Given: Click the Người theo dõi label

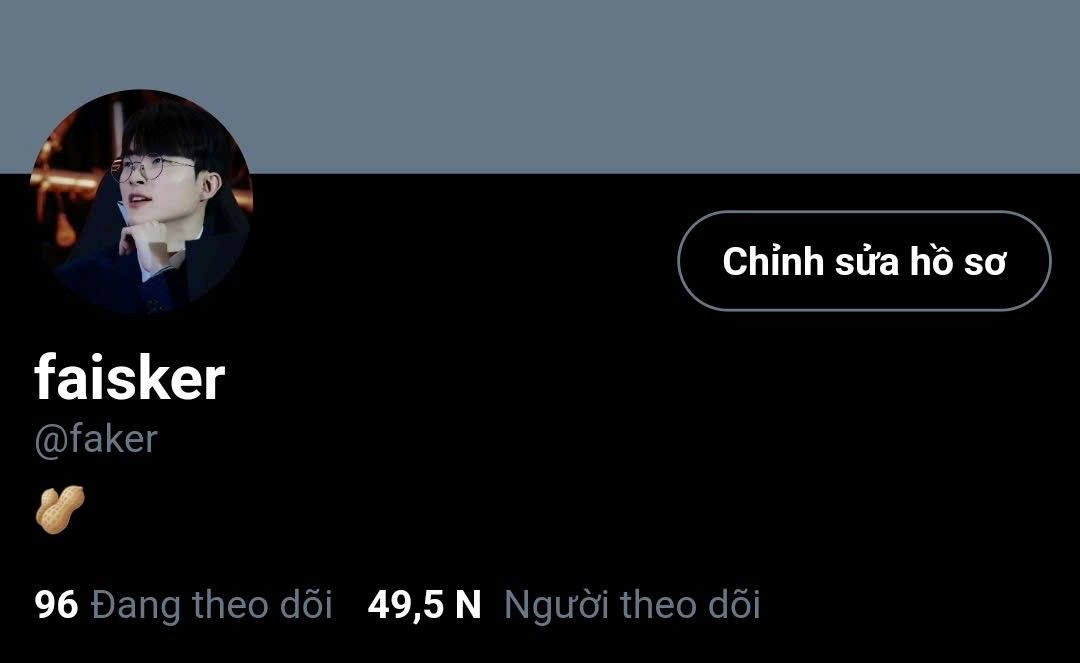Looking at the screenshot, I should point(632,604).
